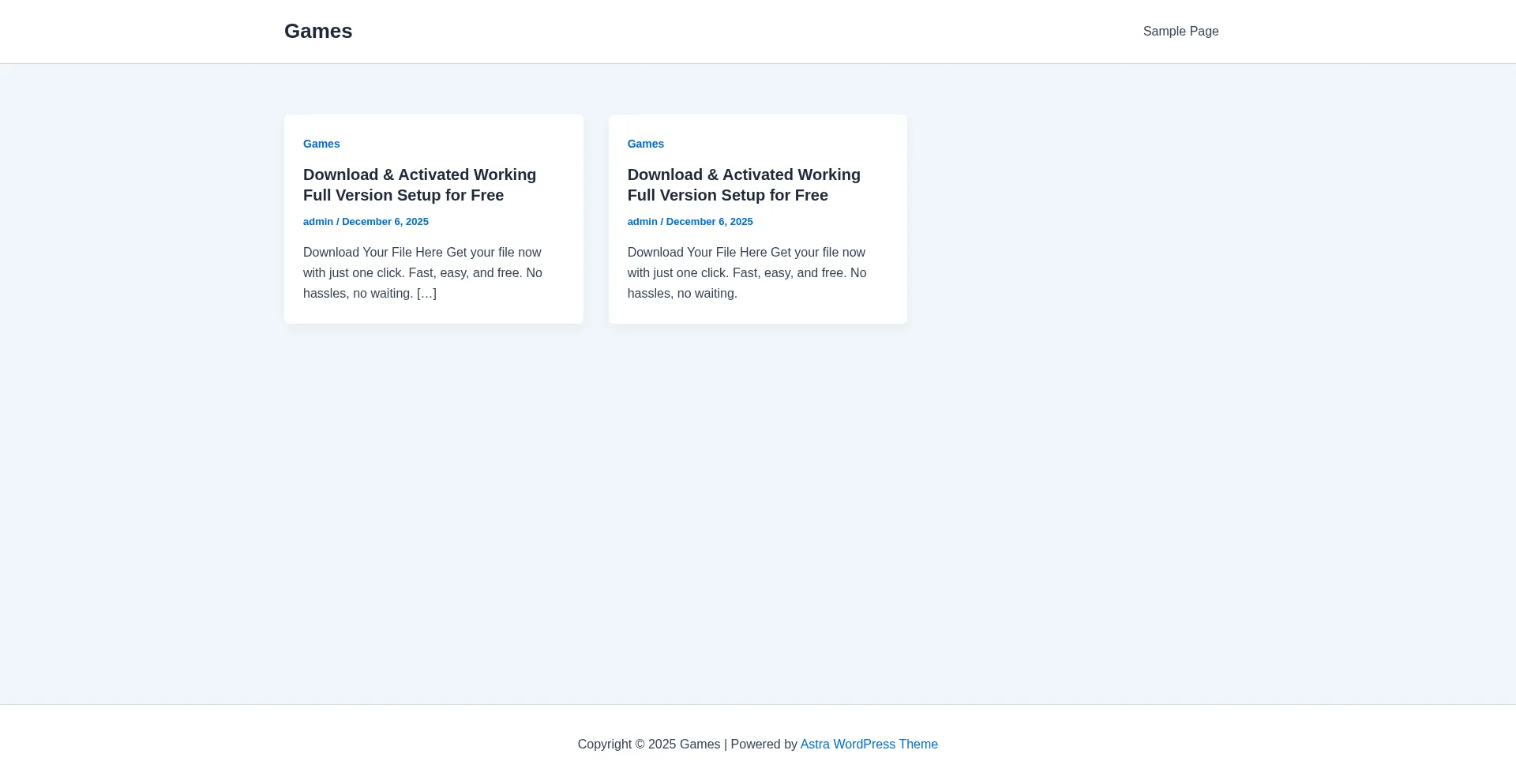Open the Games category on second post
Screen dimensions: 1516x784
click(645, 144)
